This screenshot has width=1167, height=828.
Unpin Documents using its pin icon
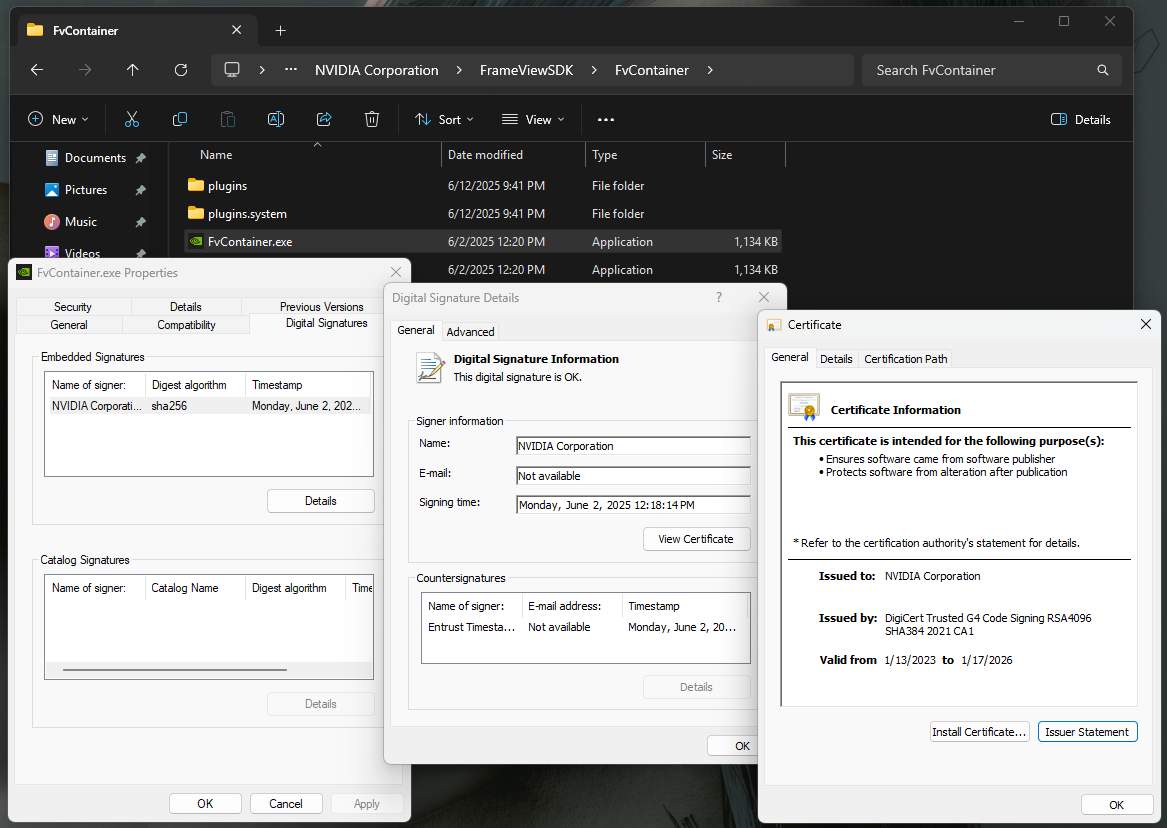tap(140, 158)
